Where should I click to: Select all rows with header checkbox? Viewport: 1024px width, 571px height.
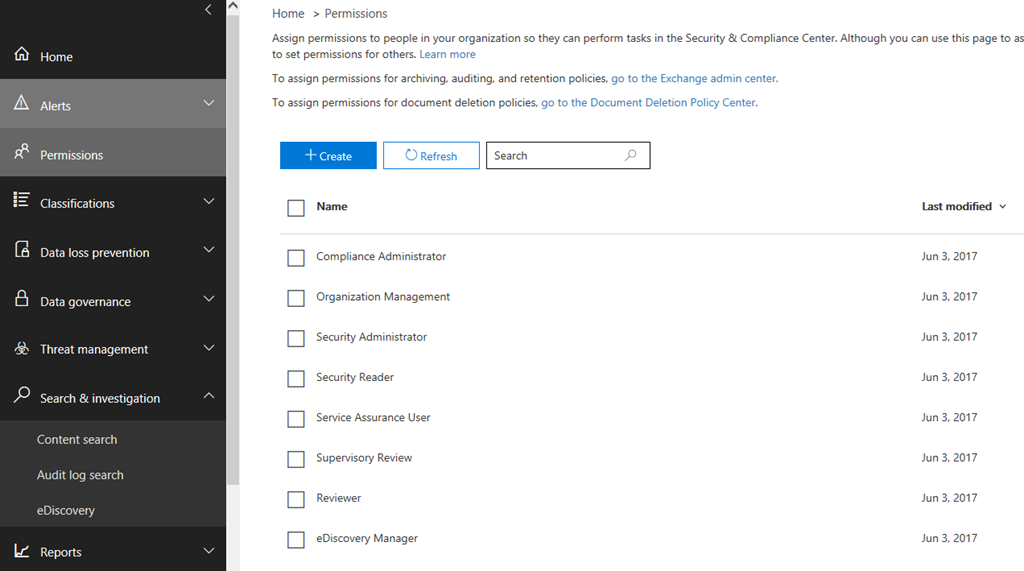296,208
